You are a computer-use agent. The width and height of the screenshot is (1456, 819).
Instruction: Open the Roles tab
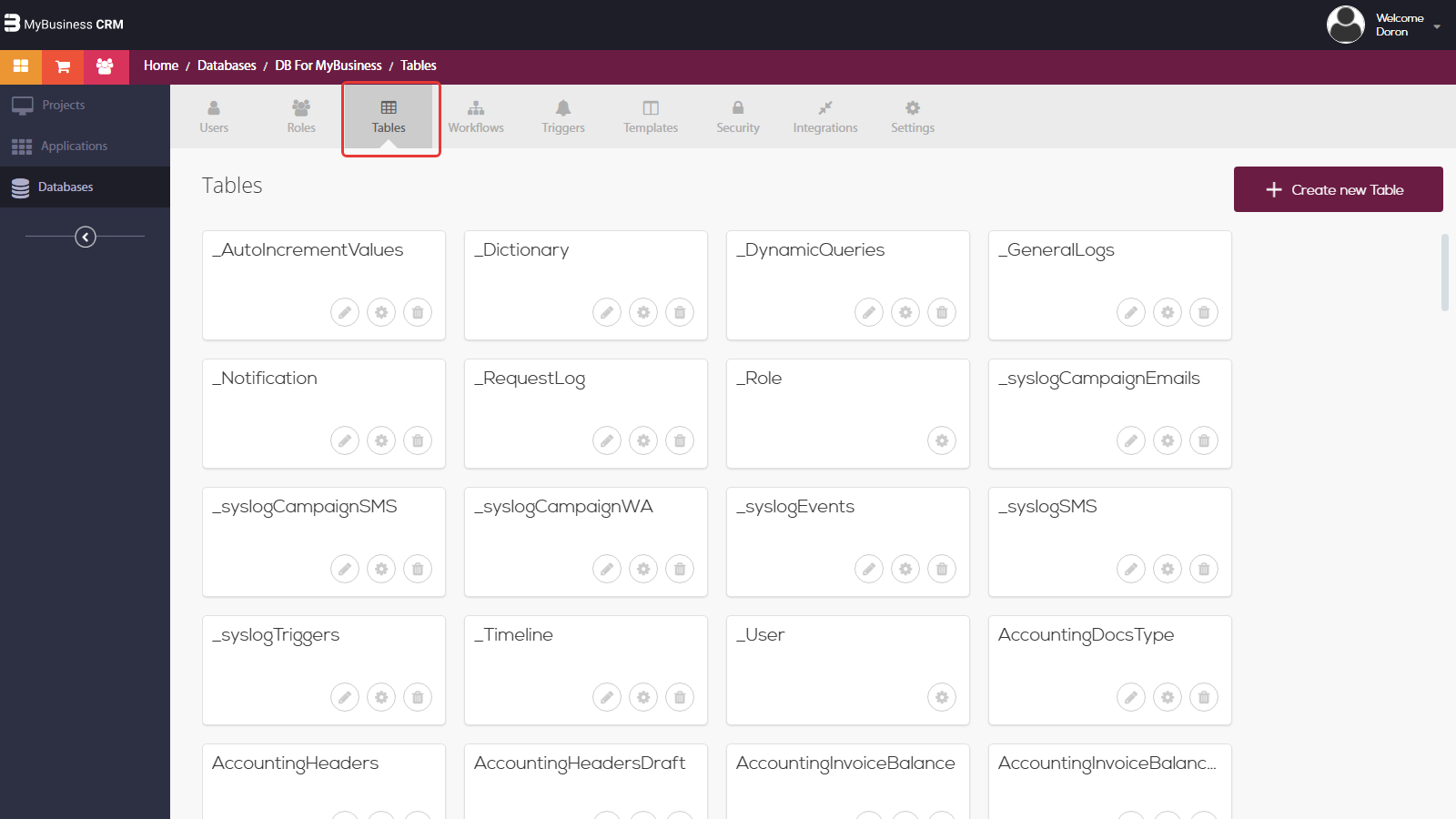(301, 116)
